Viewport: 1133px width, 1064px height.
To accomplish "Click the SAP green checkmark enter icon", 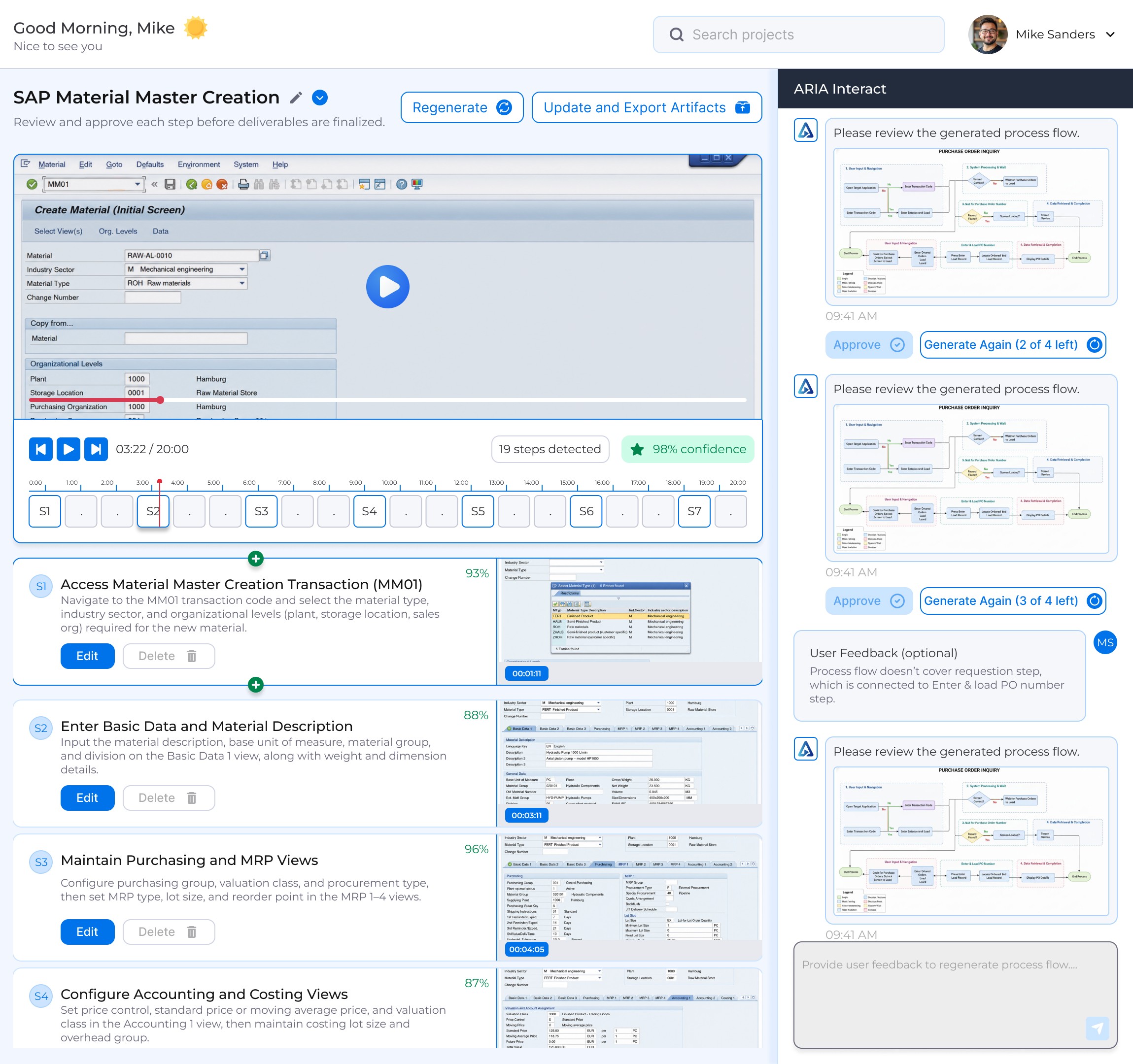I will [32, 184].
